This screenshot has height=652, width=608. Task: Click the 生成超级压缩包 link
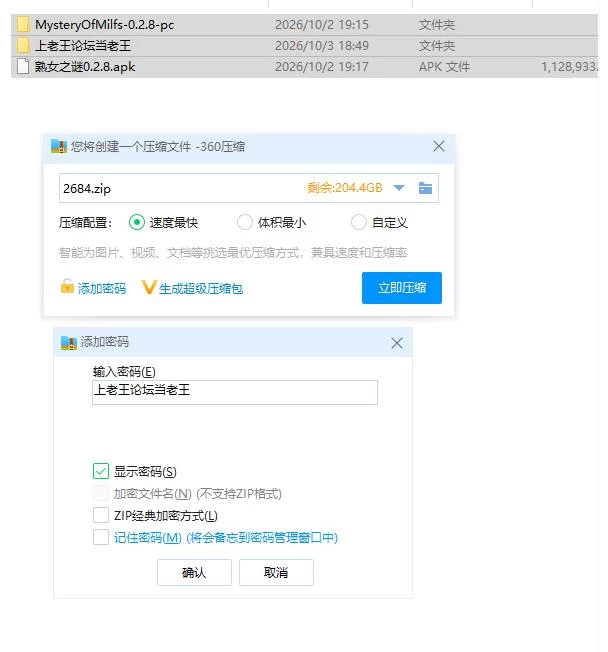click(x=201, y=288)
